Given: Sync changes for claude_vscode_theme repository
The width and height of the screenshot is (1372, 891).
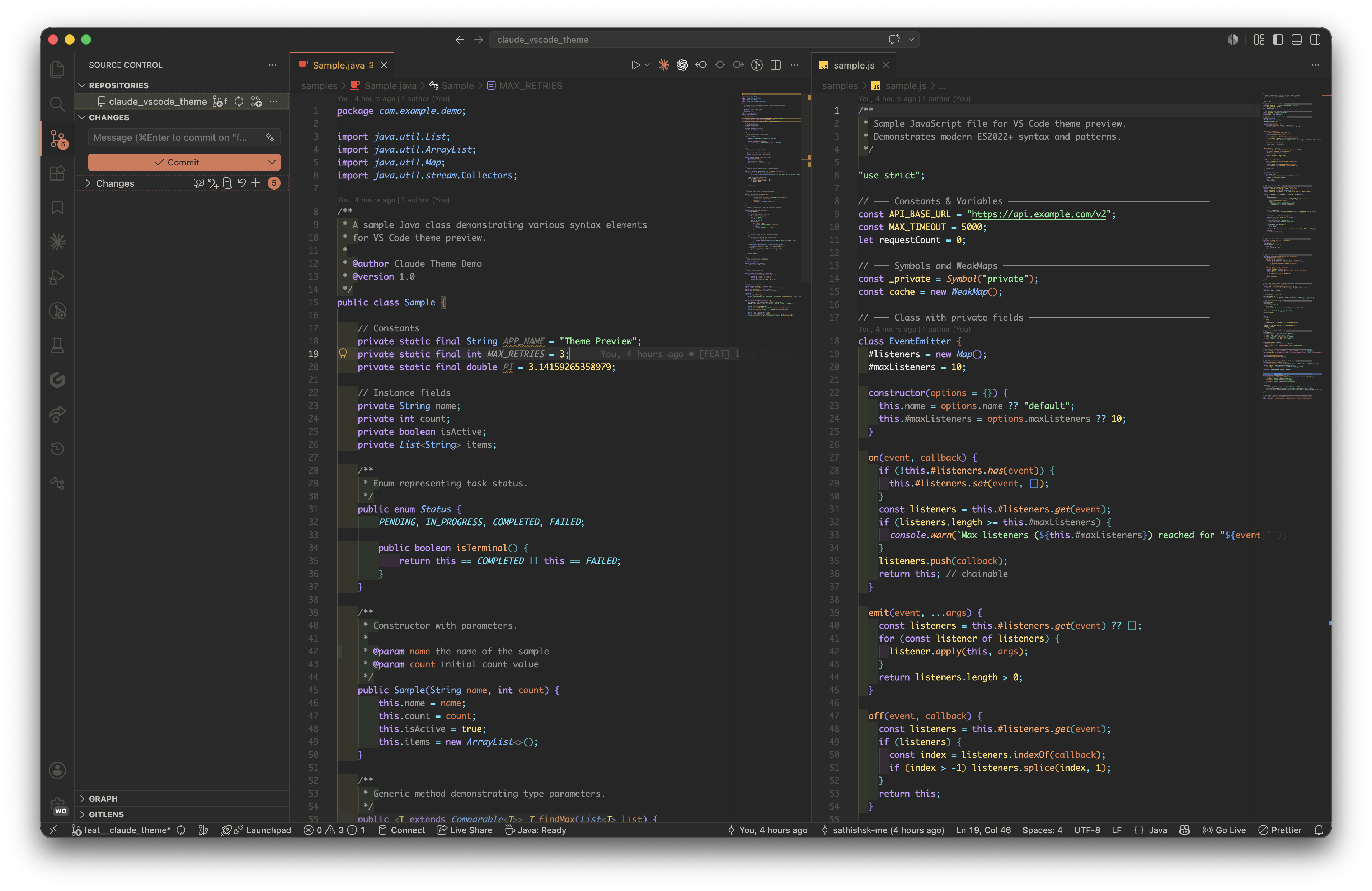Looking at the screenshot, I should (x=239, y=102).
